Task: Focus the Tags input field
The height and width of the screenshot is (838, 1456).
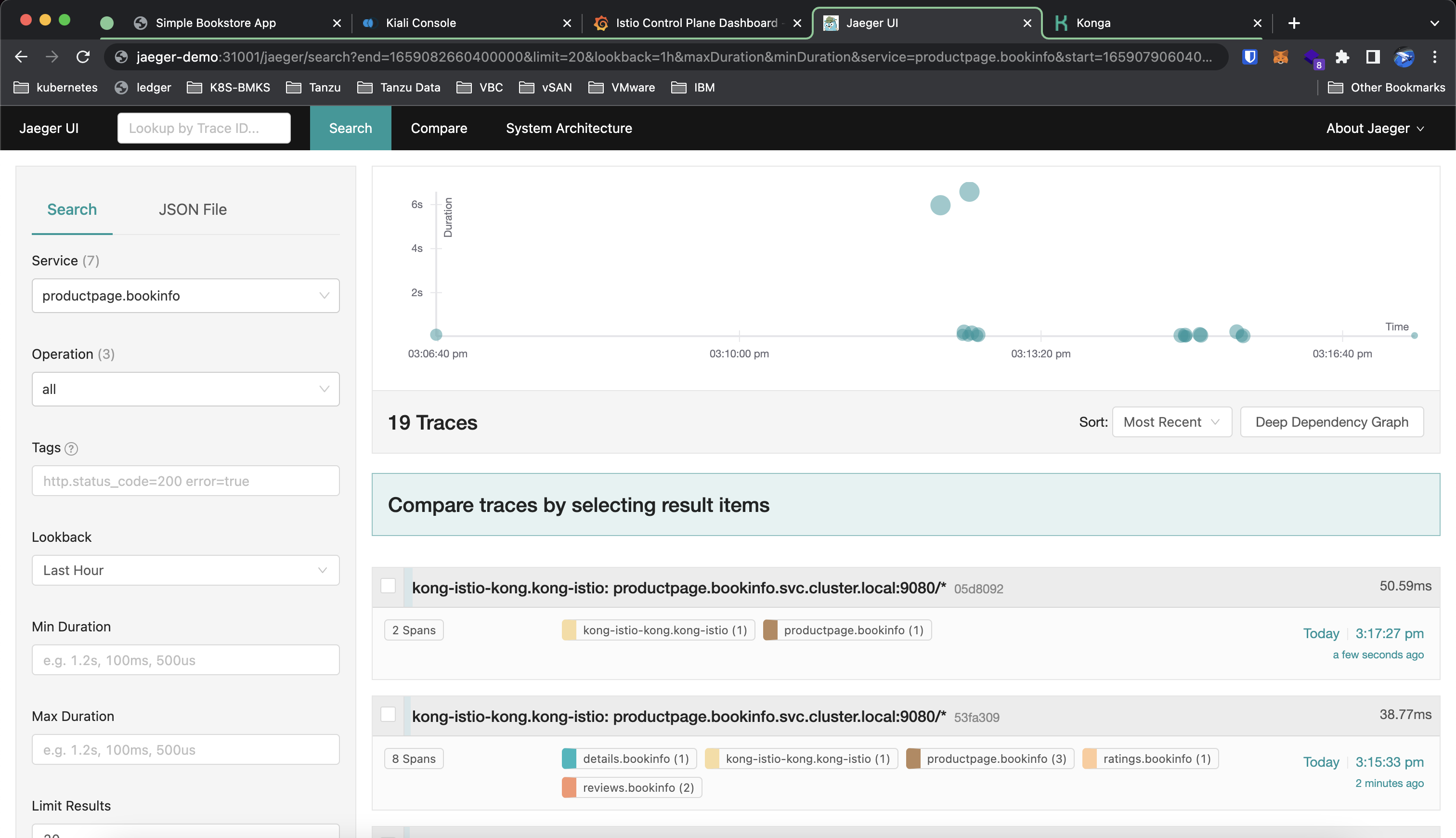Action: 186,481
